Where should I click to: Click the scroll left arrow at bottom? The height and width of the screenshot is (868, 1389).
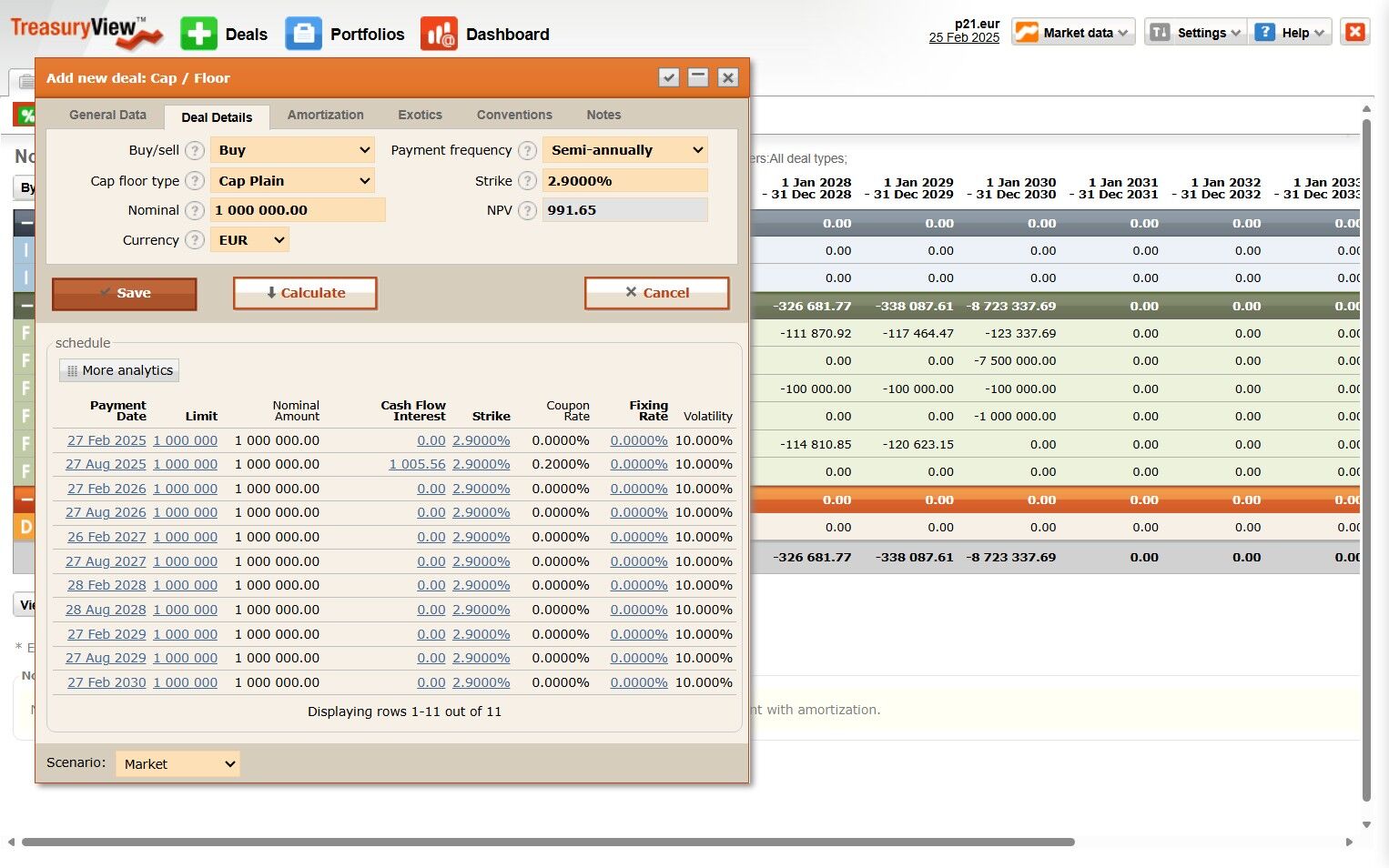click(11, 843)
